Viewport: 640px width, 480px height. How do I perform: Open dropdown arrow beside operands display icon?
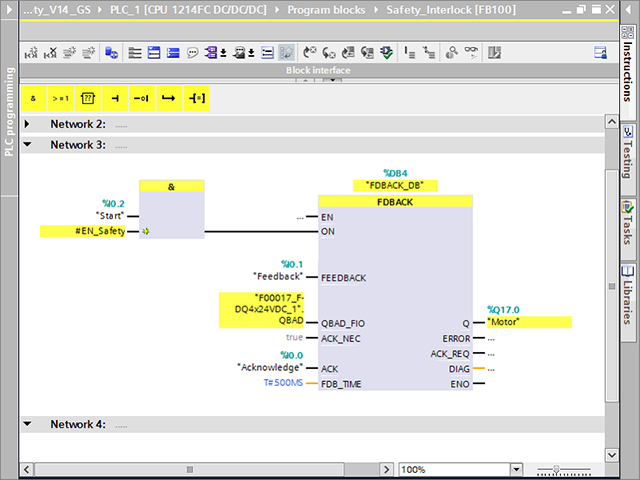[x=224, y=53]
